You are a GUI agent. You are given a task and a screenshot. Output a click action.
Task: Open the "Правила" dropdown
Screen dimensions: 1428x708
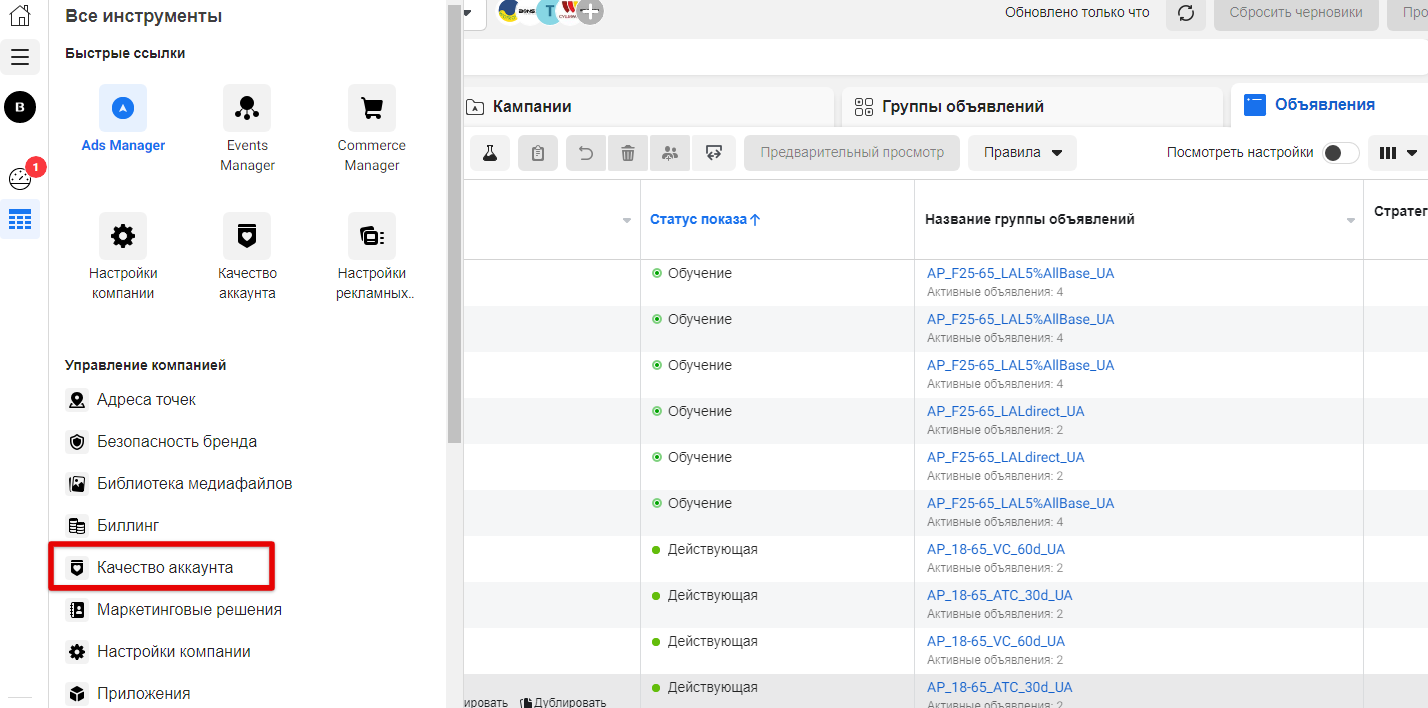[x=1022, y=153]
